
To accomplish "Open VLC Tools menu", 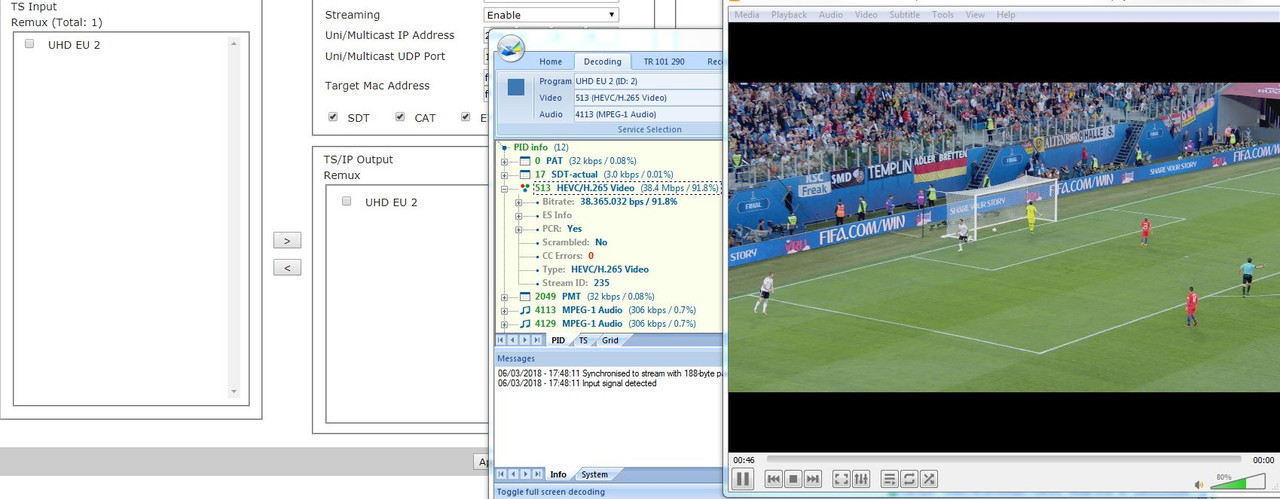I will [x=943, y=15].
